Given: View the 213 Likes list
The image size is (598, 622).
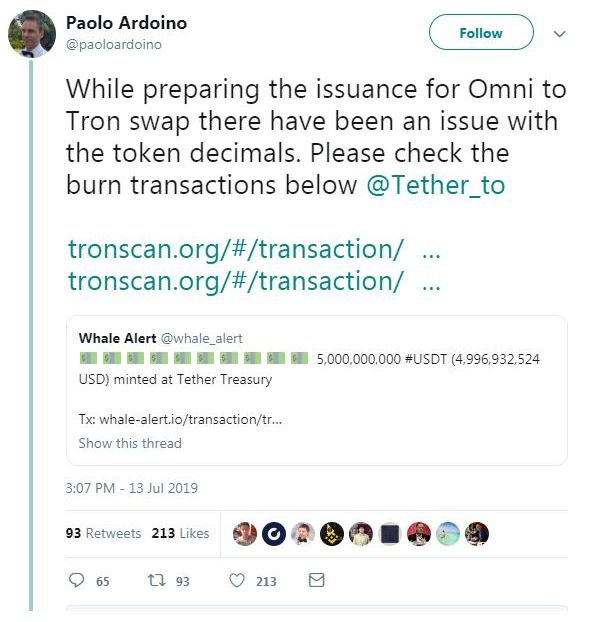Looking at the screenshot, I should (x=180, y=533).
